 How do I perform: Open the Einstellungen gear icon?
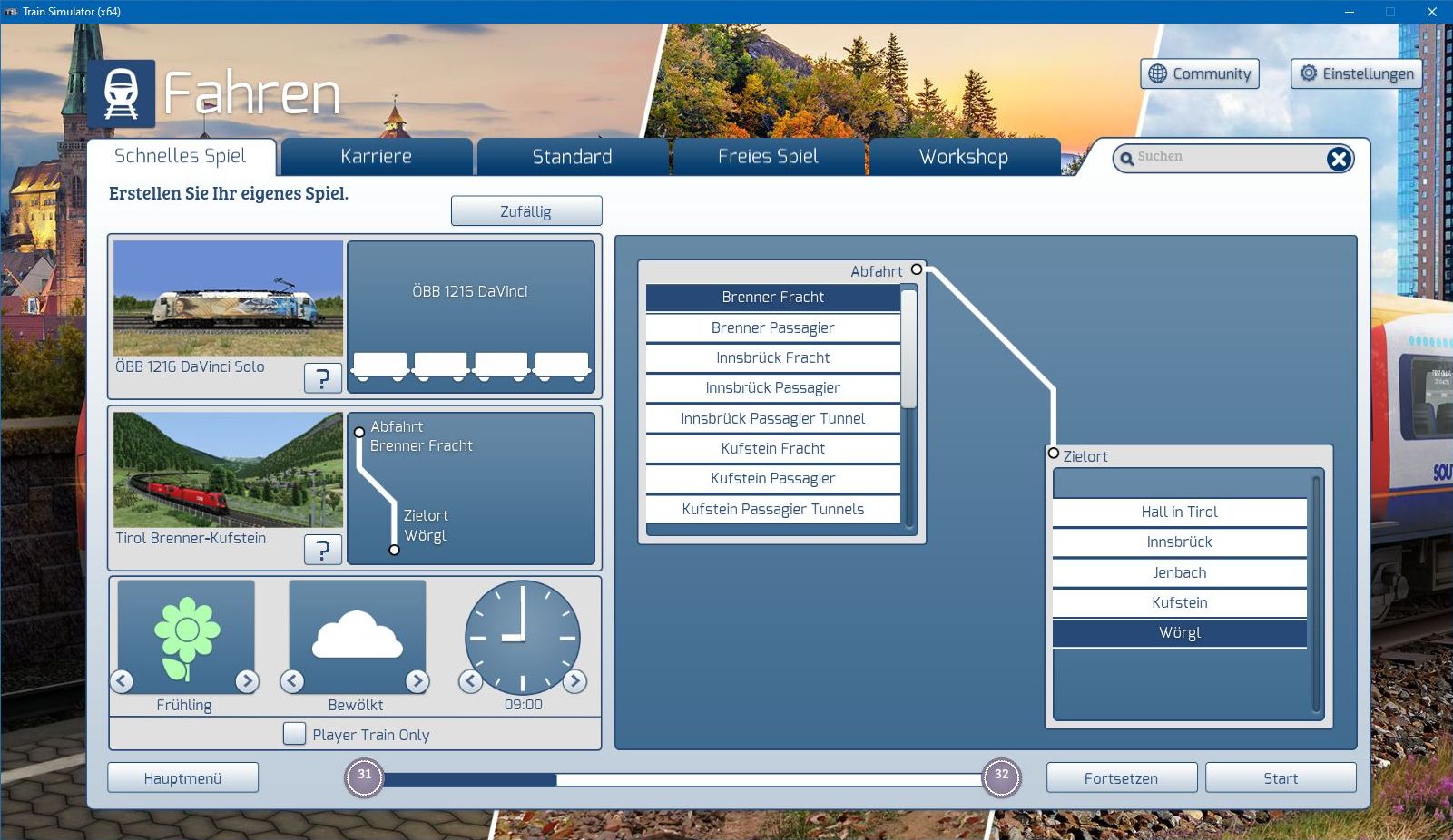1308,73
